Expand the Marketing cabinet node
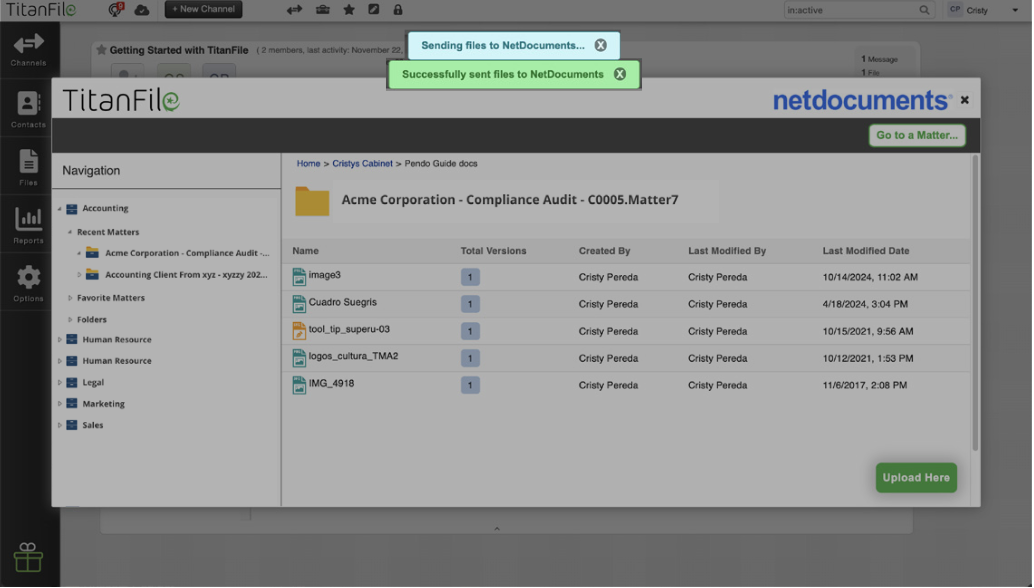 [x=59, y=404]
